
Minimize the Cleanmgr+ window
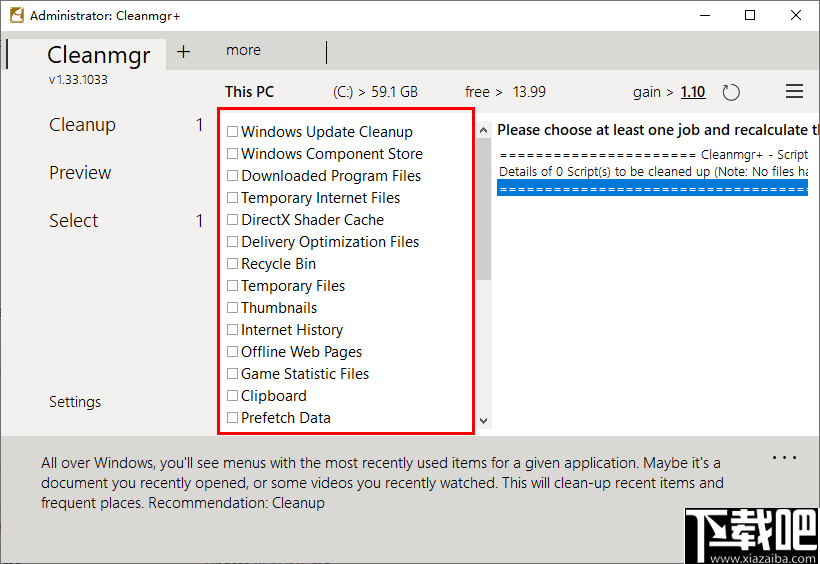pos(705,15)
